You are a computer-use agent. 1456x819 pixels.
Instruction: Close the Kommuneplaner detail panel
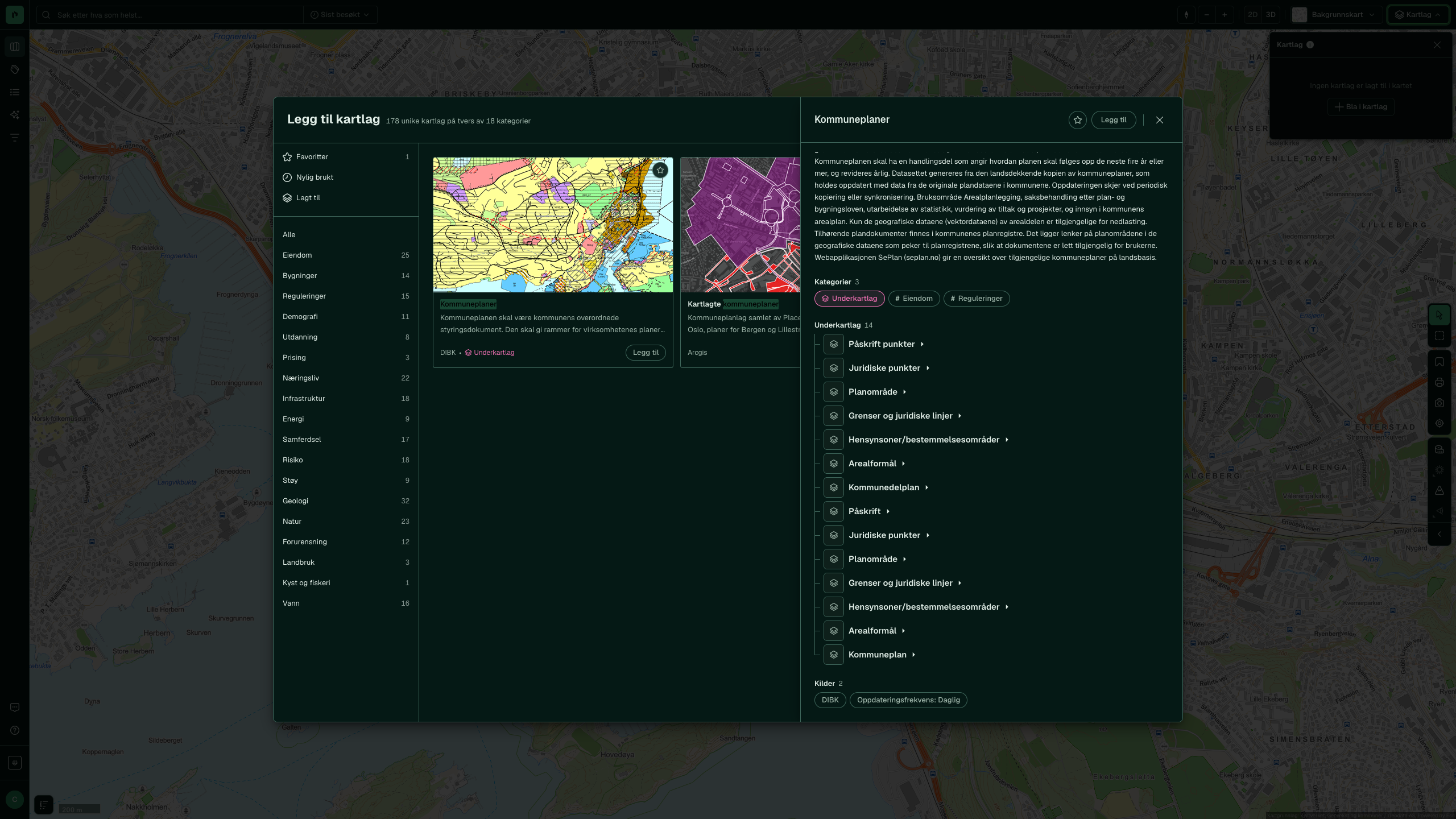coord(1160,120)
